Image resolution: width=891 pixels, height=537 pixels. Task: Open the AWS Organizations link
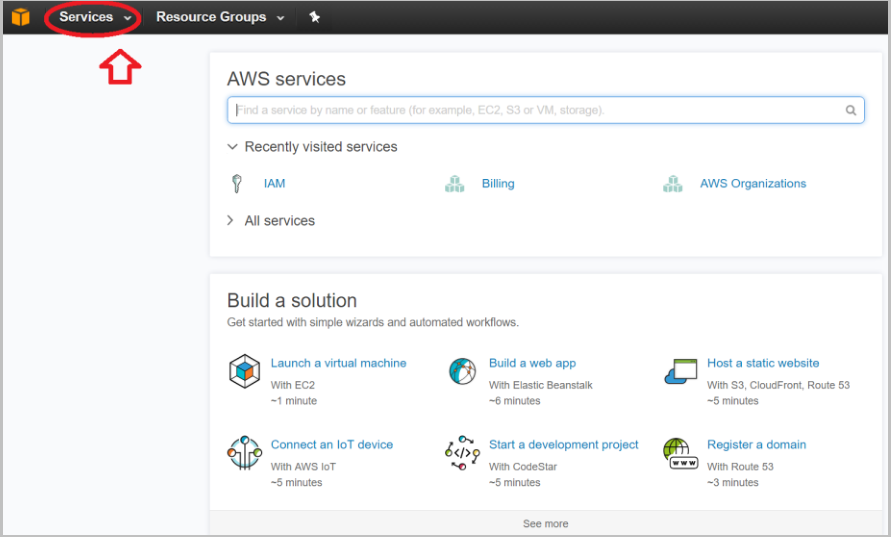753,184
